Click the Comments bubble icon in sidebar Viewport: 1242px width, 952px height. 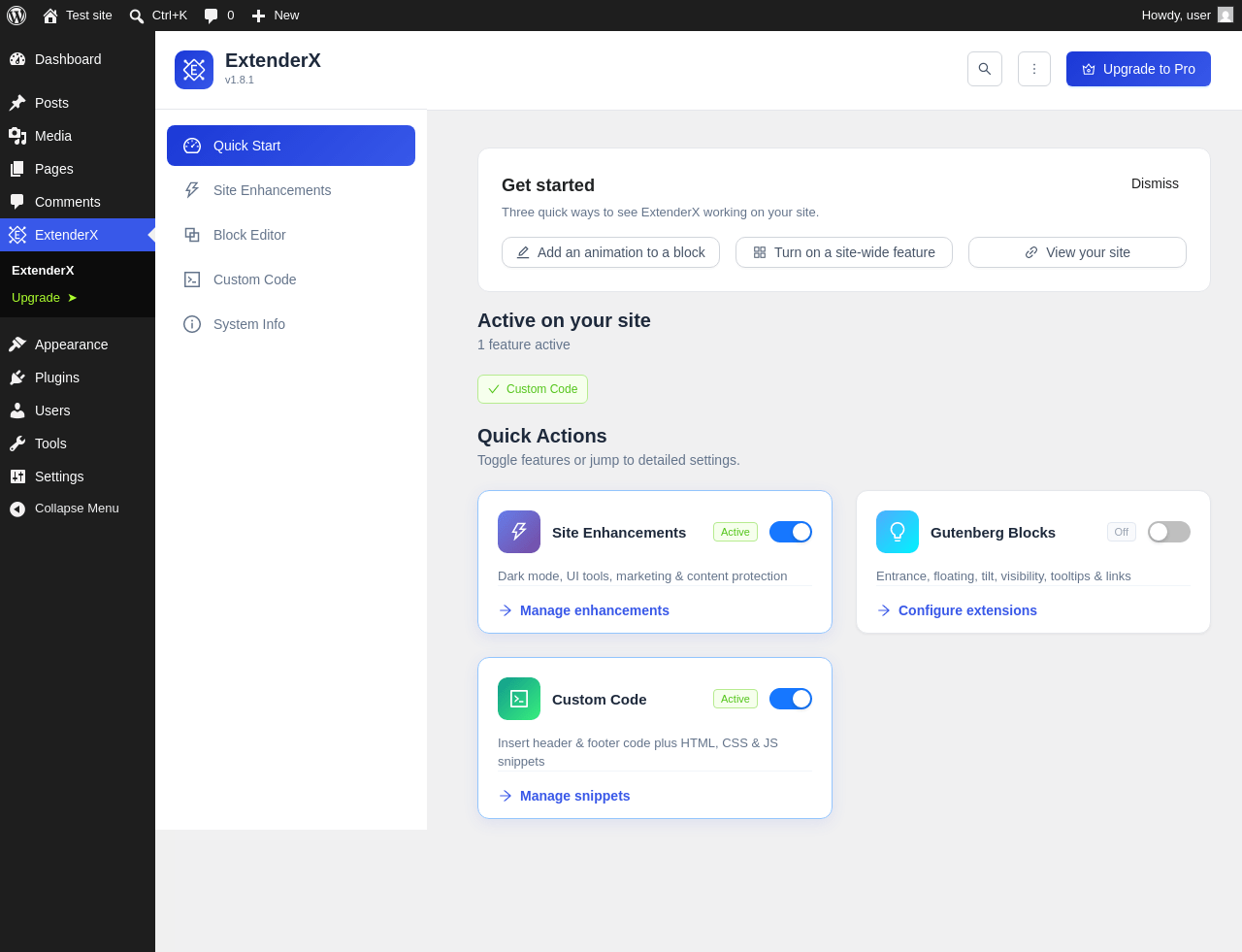tap(17, 202)
